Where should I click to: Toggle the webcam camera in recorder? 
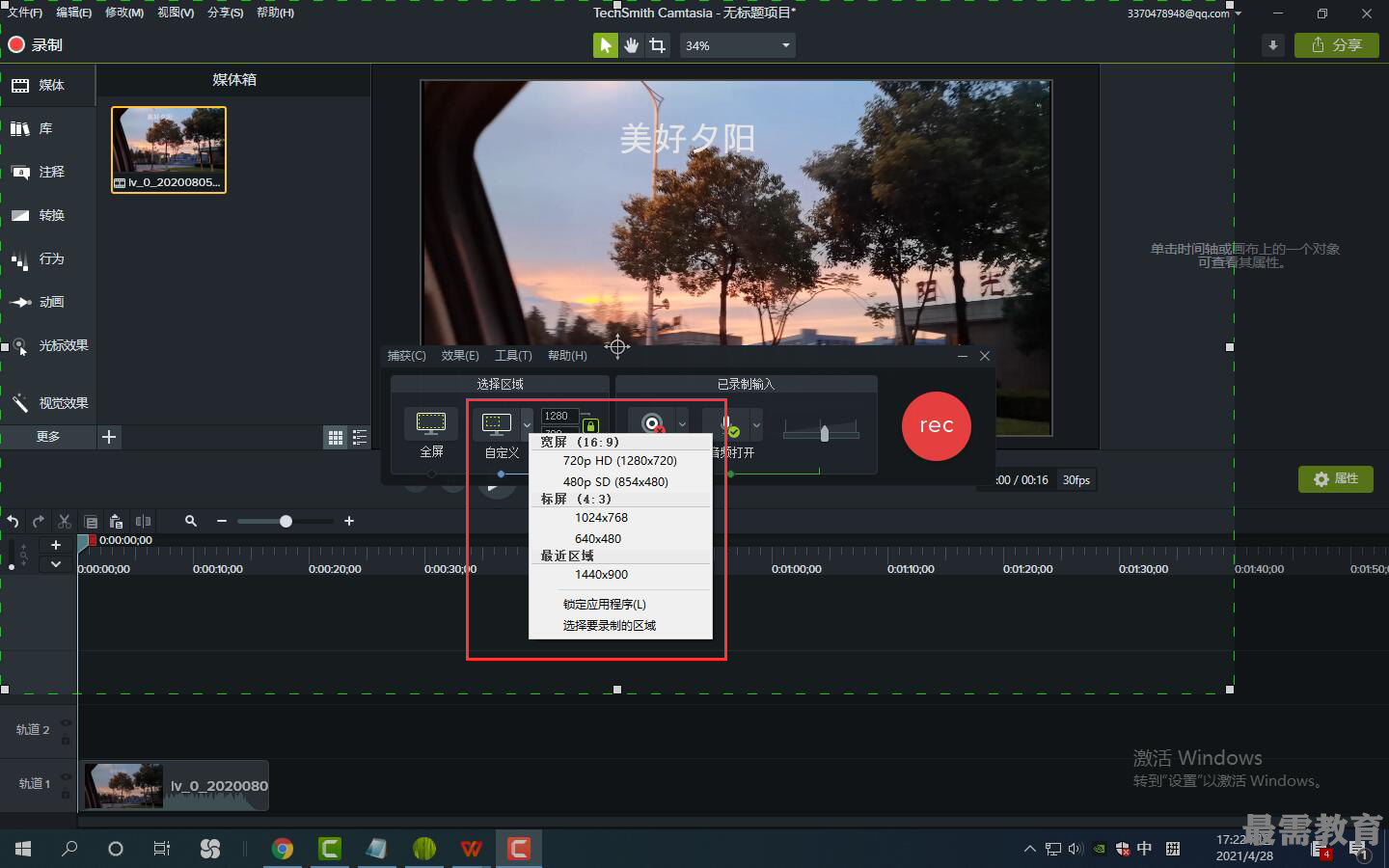tap(652, 423)
